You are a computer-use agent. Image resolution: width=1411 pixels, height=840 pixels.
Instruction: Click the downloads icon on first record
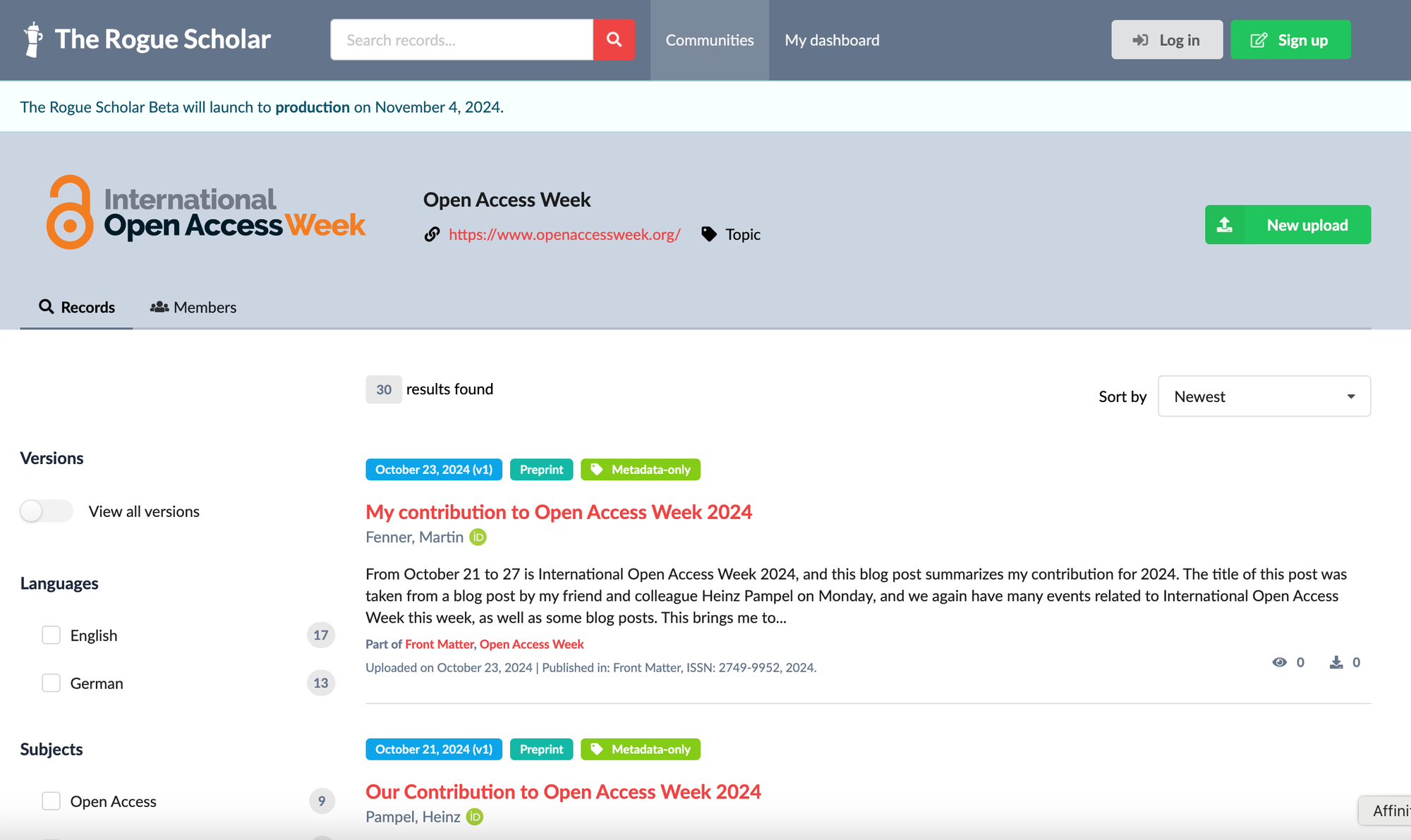tap(1336, 662)
